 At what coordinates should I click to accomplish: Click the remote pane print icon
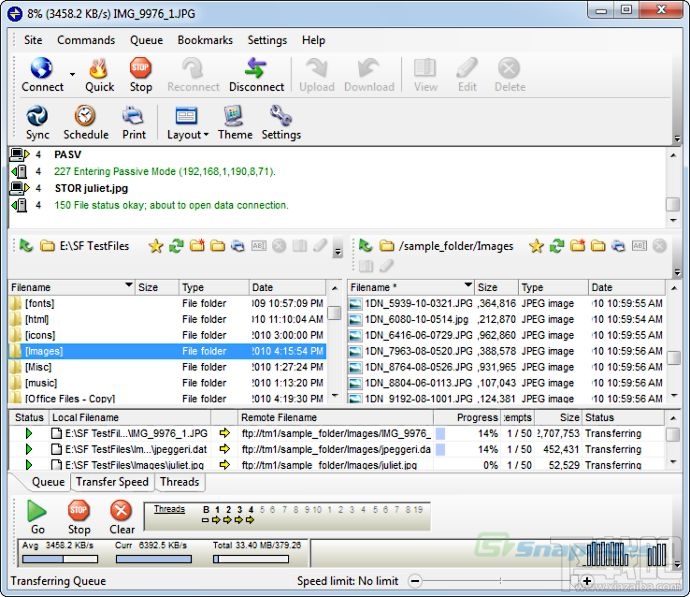coord(618,246)
